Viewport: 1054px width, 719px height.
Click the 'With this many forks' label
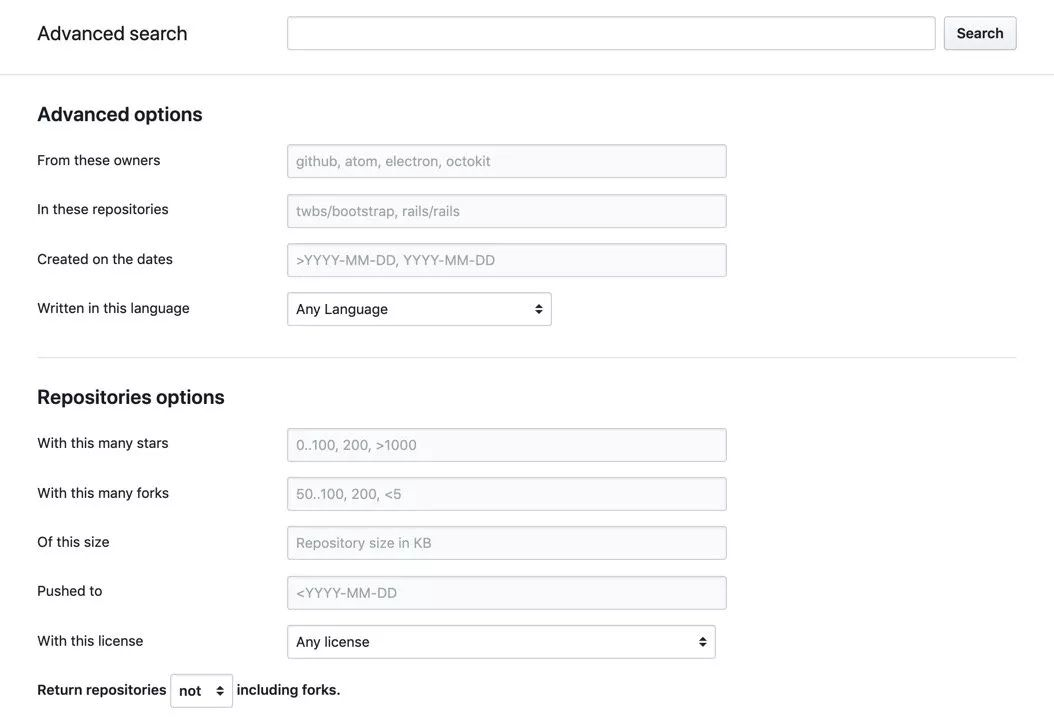coord(103,493)
